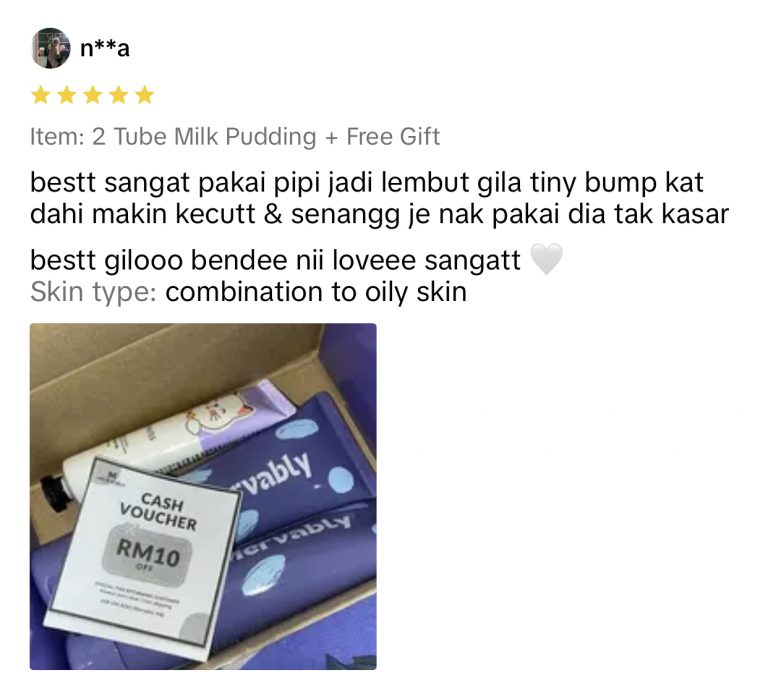Open the review product photo

(203, 496)
